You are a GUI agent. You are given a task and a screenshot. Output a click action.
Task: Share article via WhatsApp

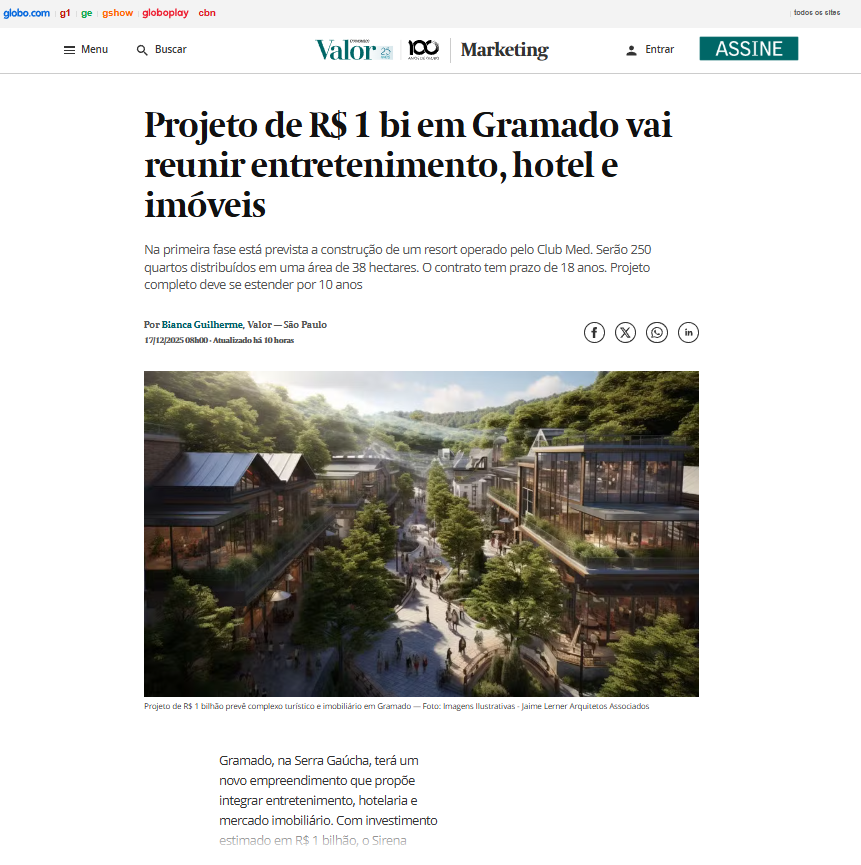(x=657, y=333)
